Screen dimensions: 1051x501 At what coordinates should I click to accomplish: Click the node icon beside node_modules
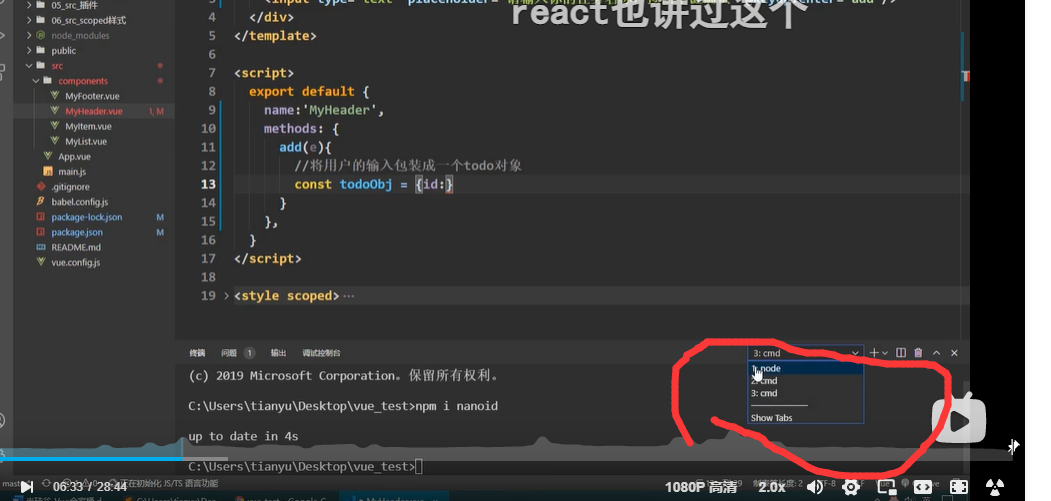(x=41, y=36)
